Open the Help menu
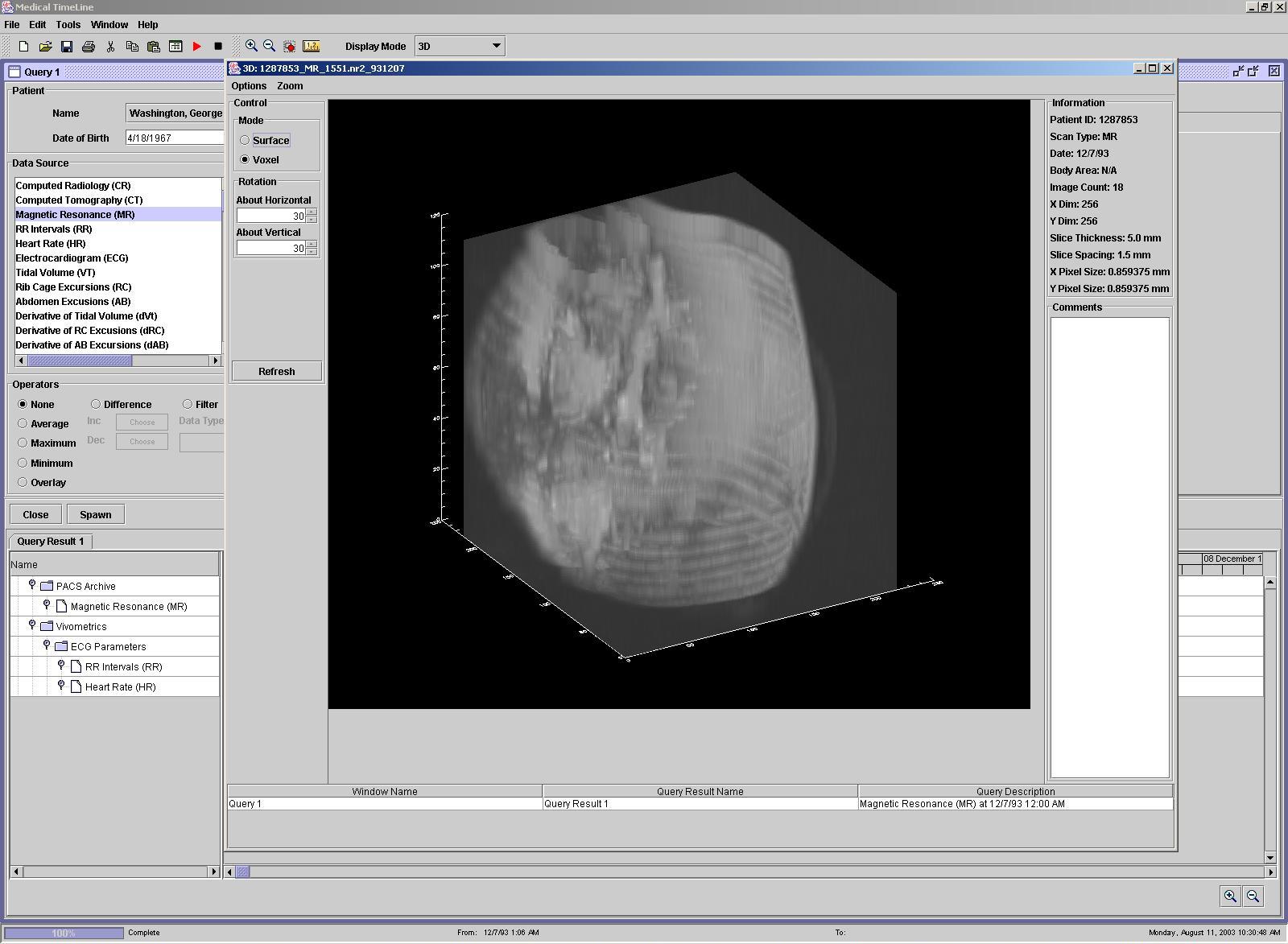The image size is (1288, 944). coord(148,25)
